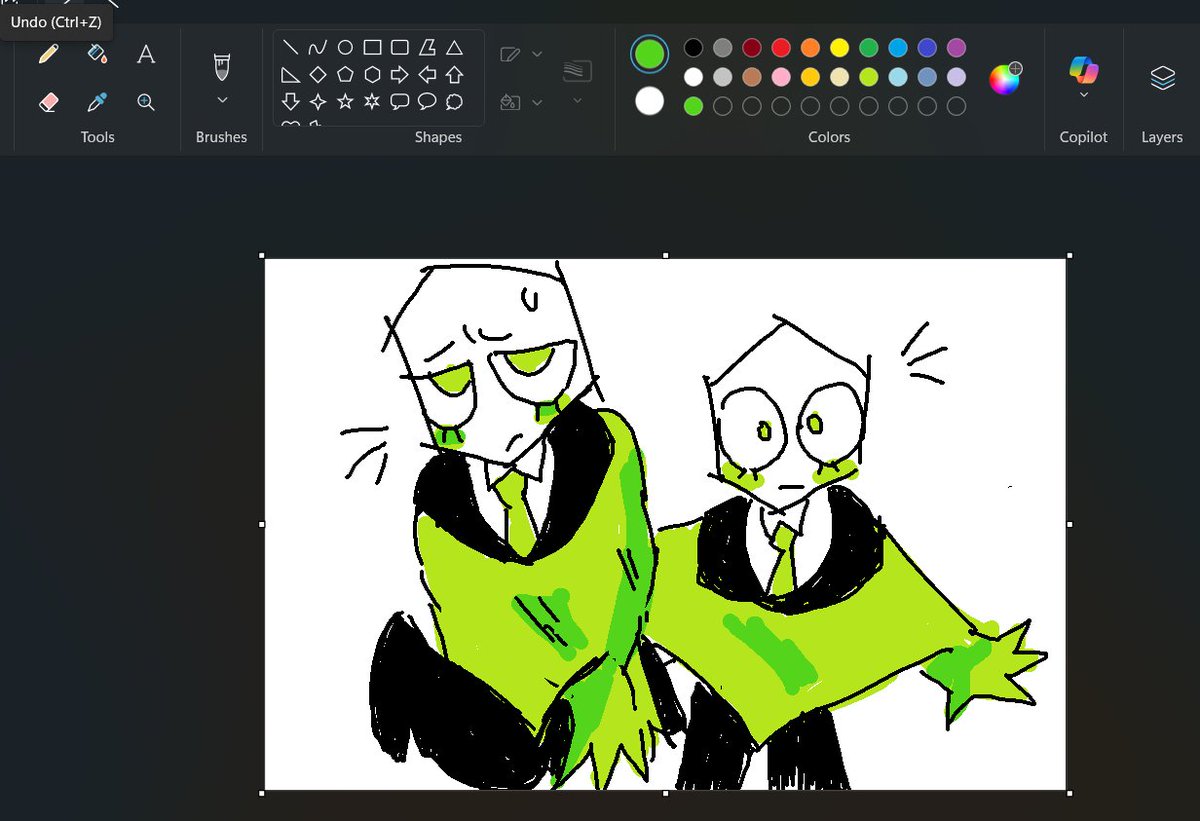Image resolution: width=1200 pixels, height=821 pixels.
Task: Choose the Diamond shape
Action: coord(317,74)
